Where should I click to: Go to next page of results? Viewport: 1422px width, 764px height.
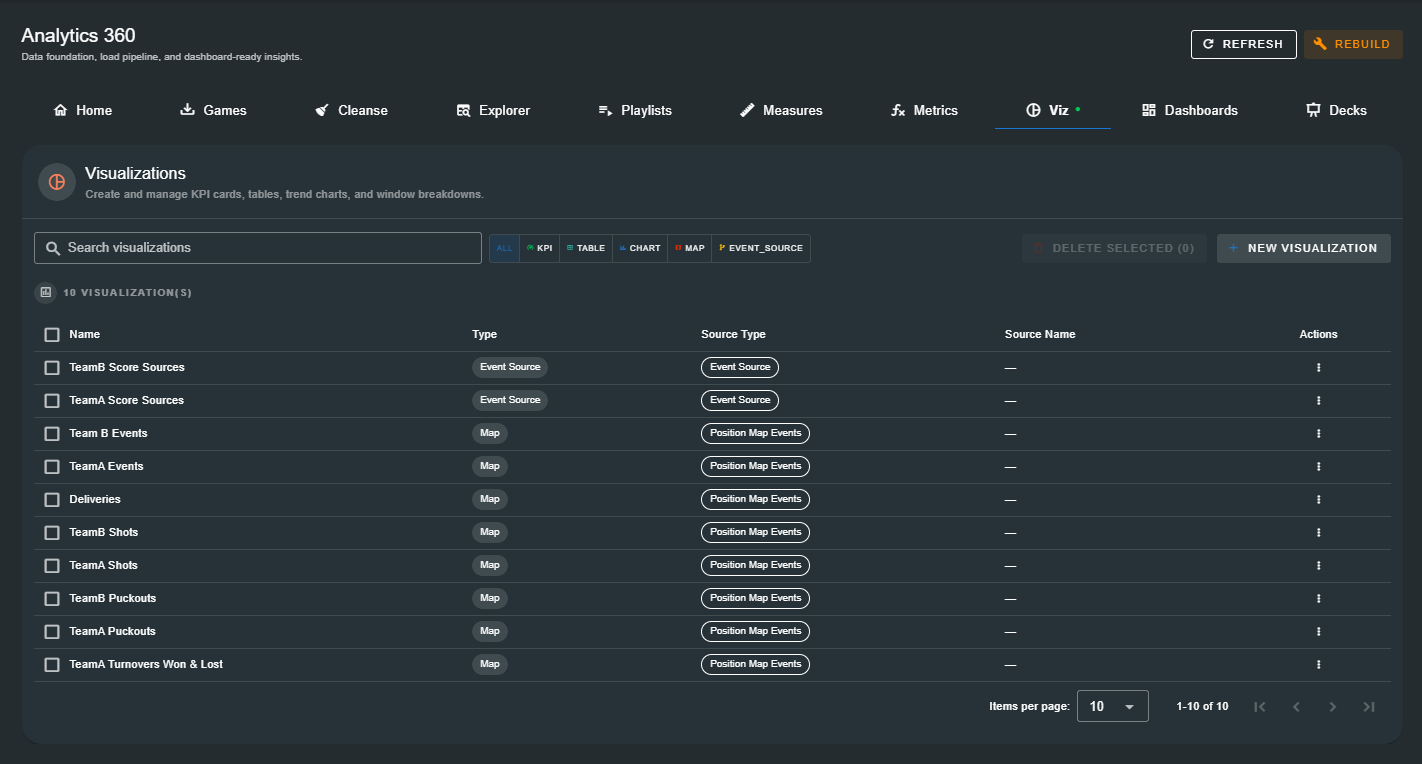click(x=1332, y=707)
